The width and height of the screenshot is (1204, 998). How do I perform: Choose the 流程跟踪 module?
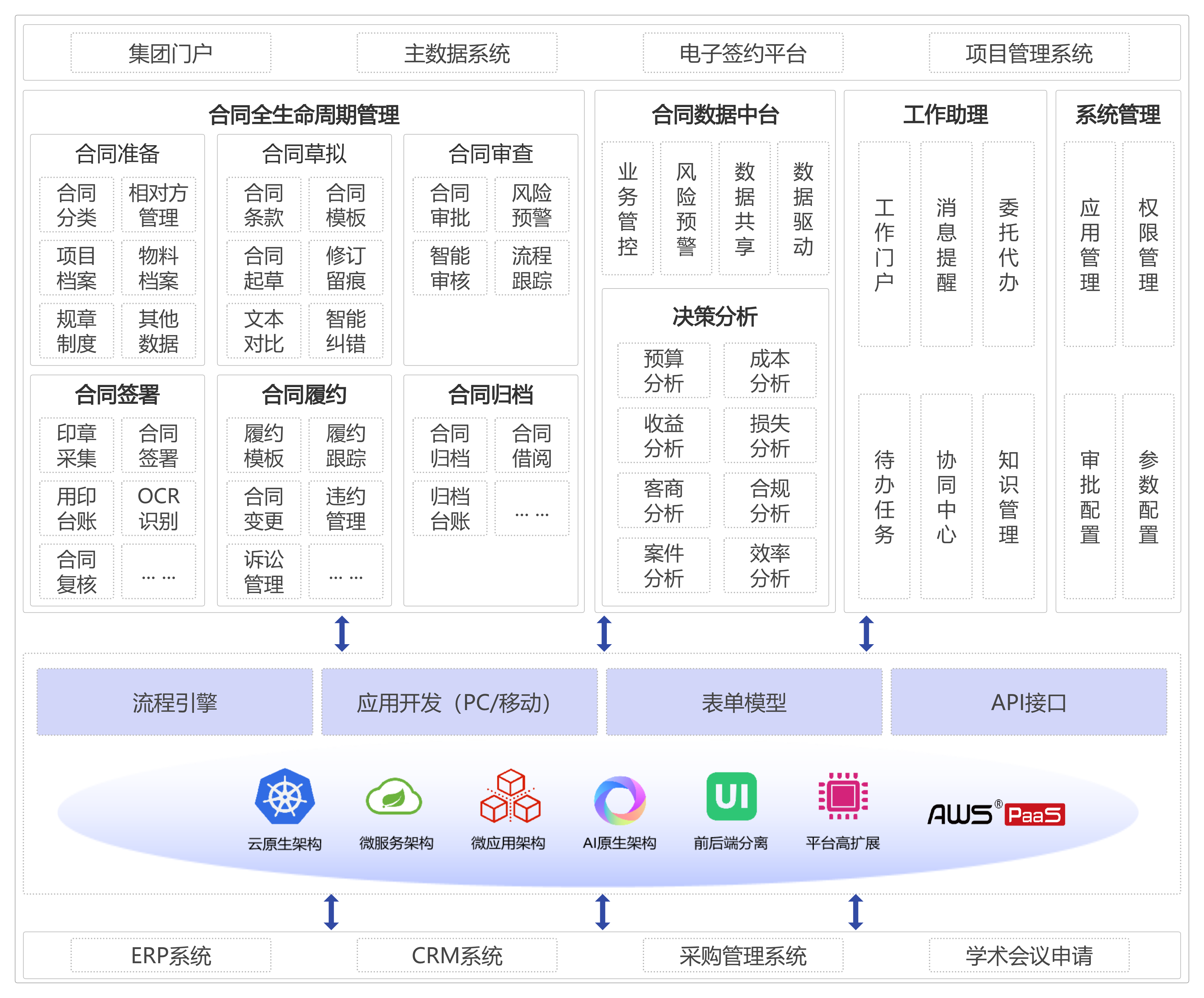532,268
